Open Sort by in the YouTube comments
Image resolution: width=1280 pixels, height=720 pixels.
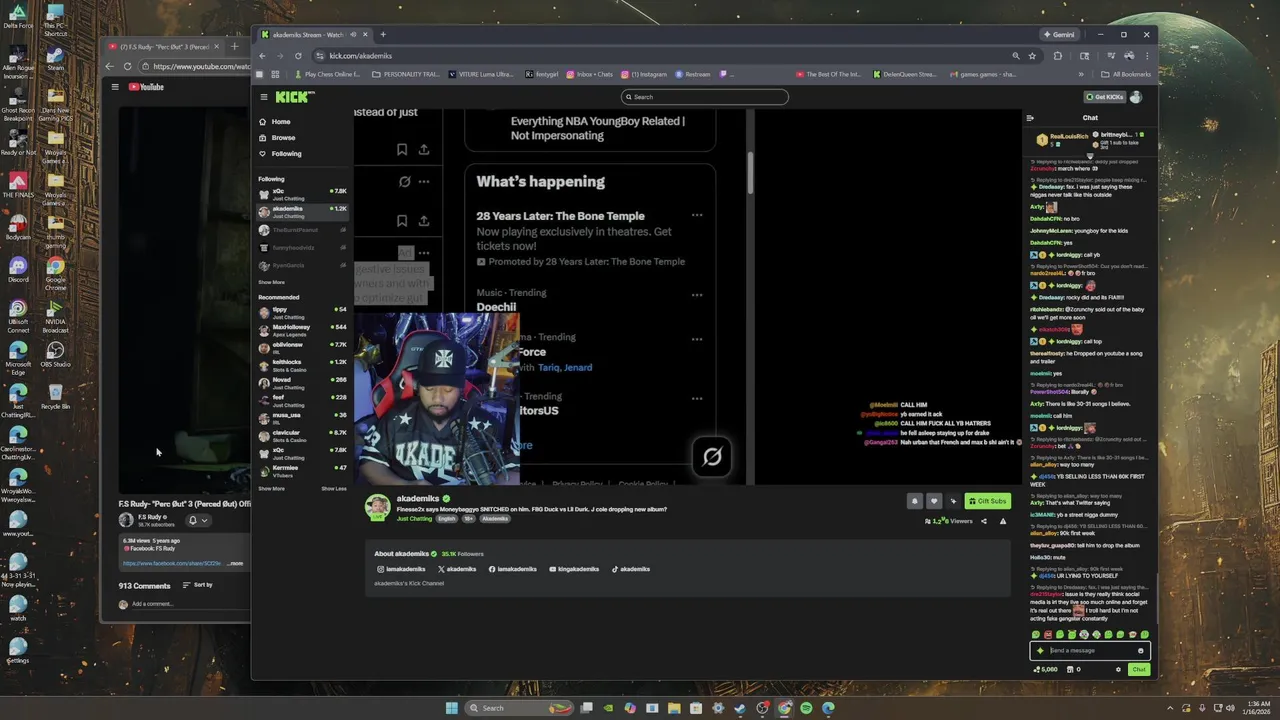click(x=197, y=585)
